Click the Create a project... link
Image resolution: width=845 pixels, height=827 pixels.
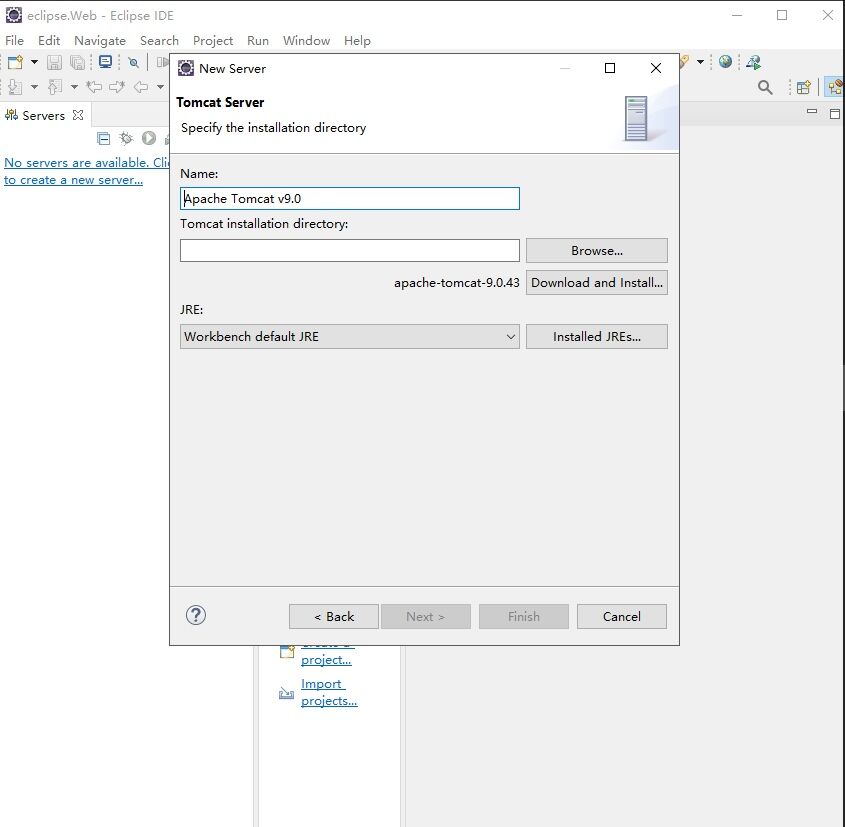coord(326,655)
